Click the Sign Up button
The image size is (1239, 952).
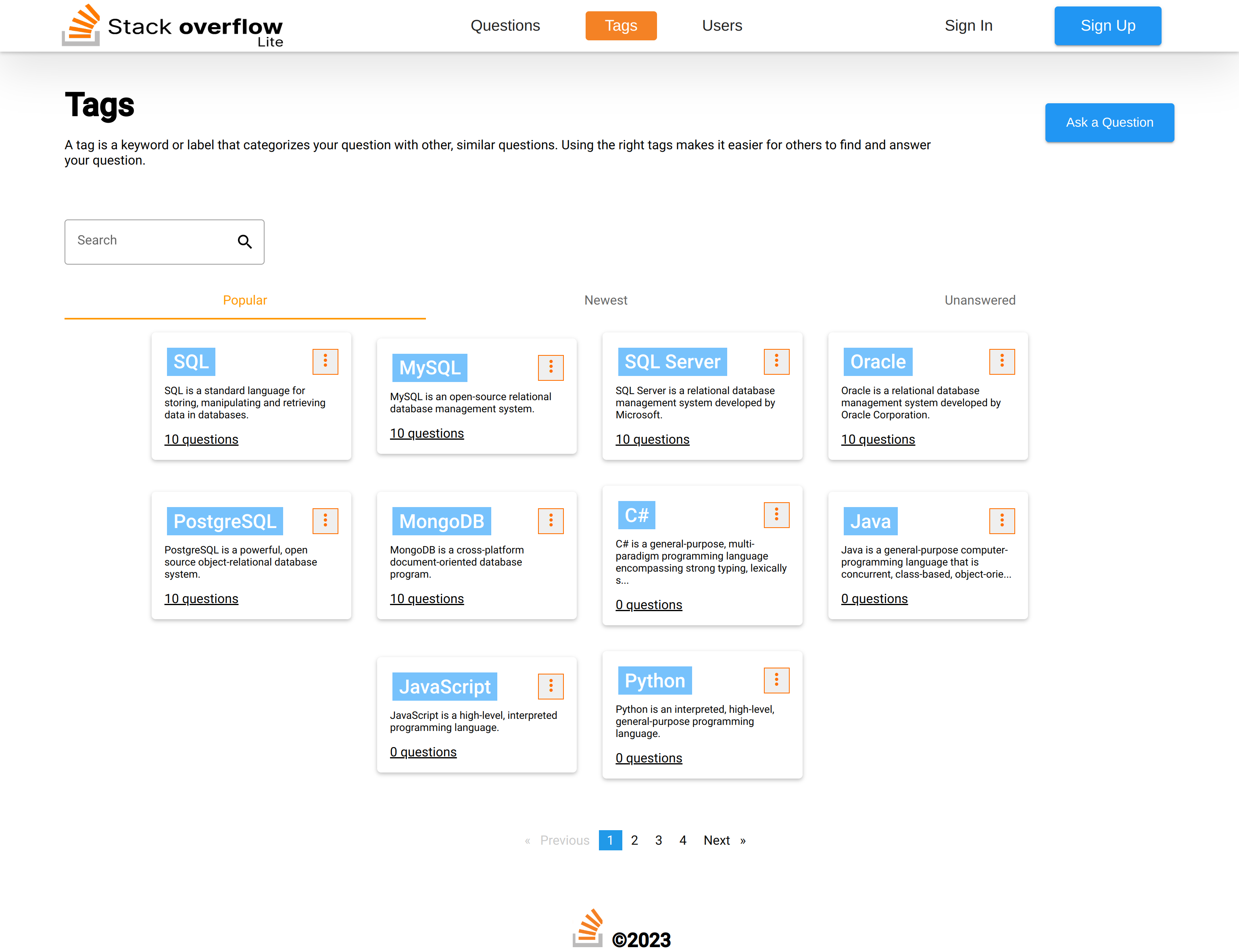tap(1107, 26)
